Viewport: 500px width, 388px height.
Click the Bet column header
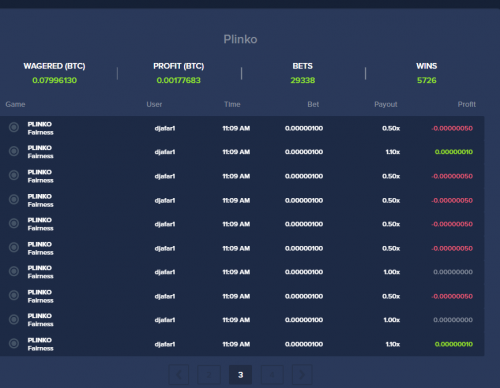[313, 104]
